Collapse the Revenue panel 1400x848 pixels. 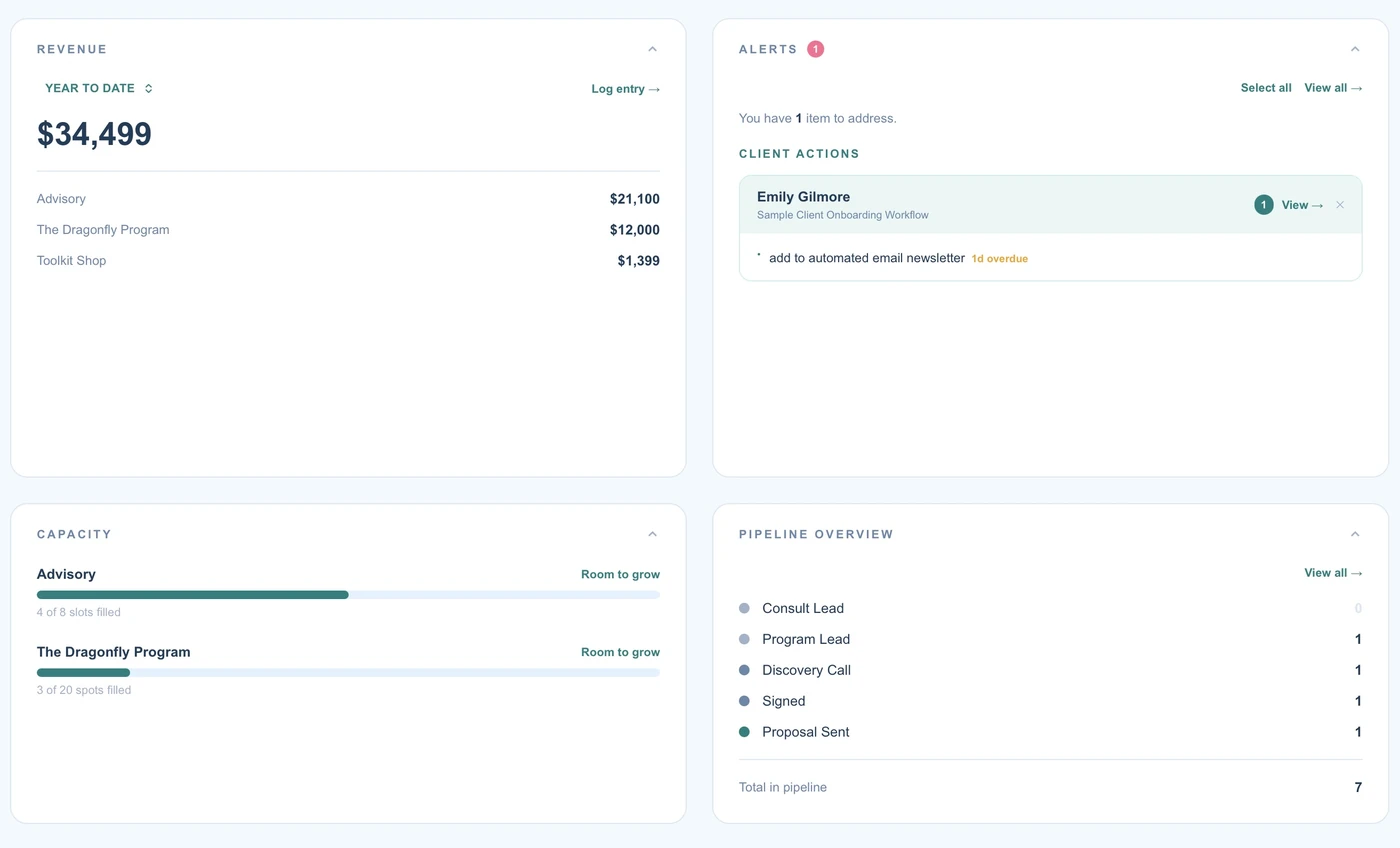[x=652, y=49]
